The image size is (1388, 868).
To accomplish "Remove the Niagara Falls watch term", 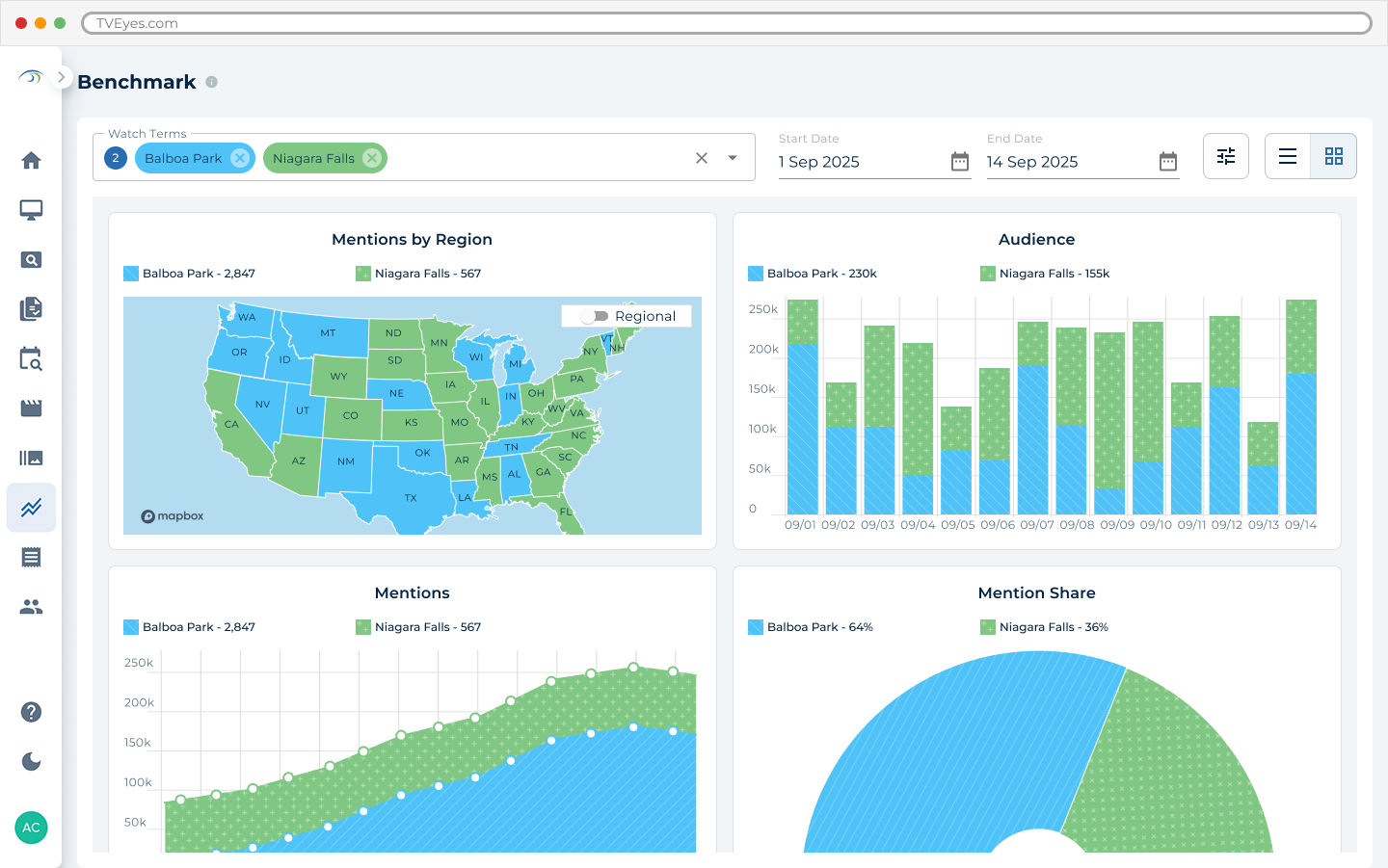I will [x=372, y=158].
